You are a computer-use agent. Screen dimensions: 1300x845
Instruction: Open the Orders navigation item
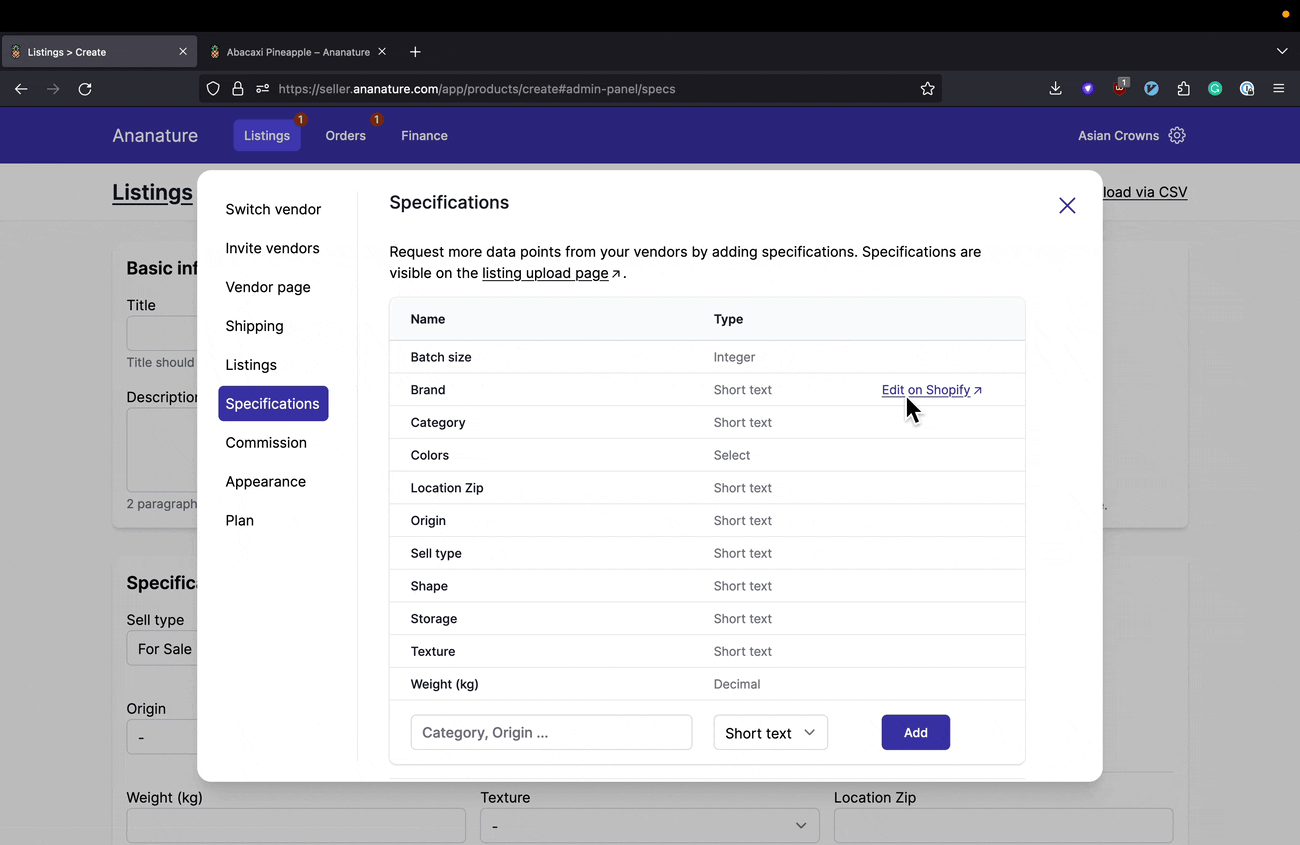345,136
